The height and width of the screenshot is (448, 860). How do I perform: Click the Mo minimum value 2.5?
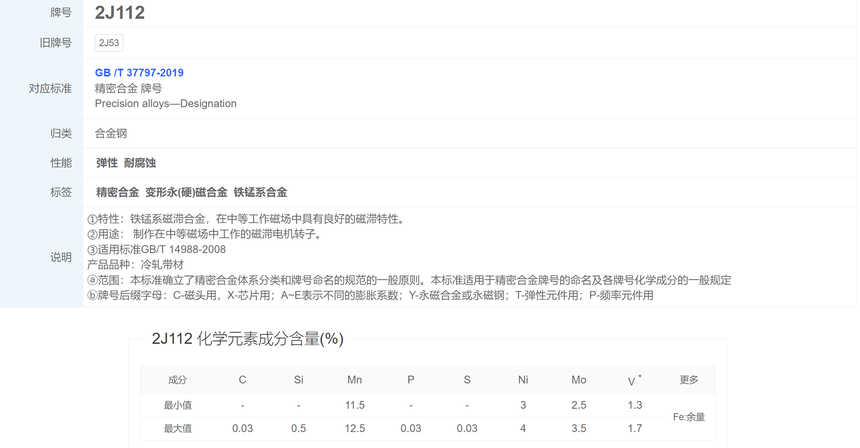click(579, 405)
